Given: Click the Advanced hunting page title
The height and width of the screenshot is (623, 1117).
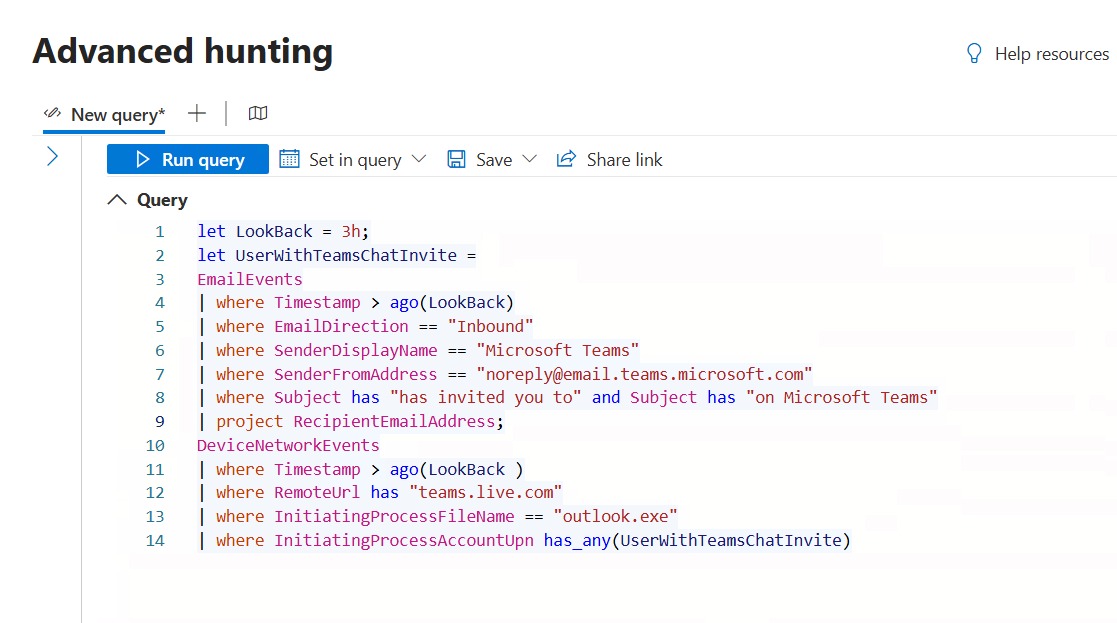Looking at the screenshot, I should (x=182, y=51).
